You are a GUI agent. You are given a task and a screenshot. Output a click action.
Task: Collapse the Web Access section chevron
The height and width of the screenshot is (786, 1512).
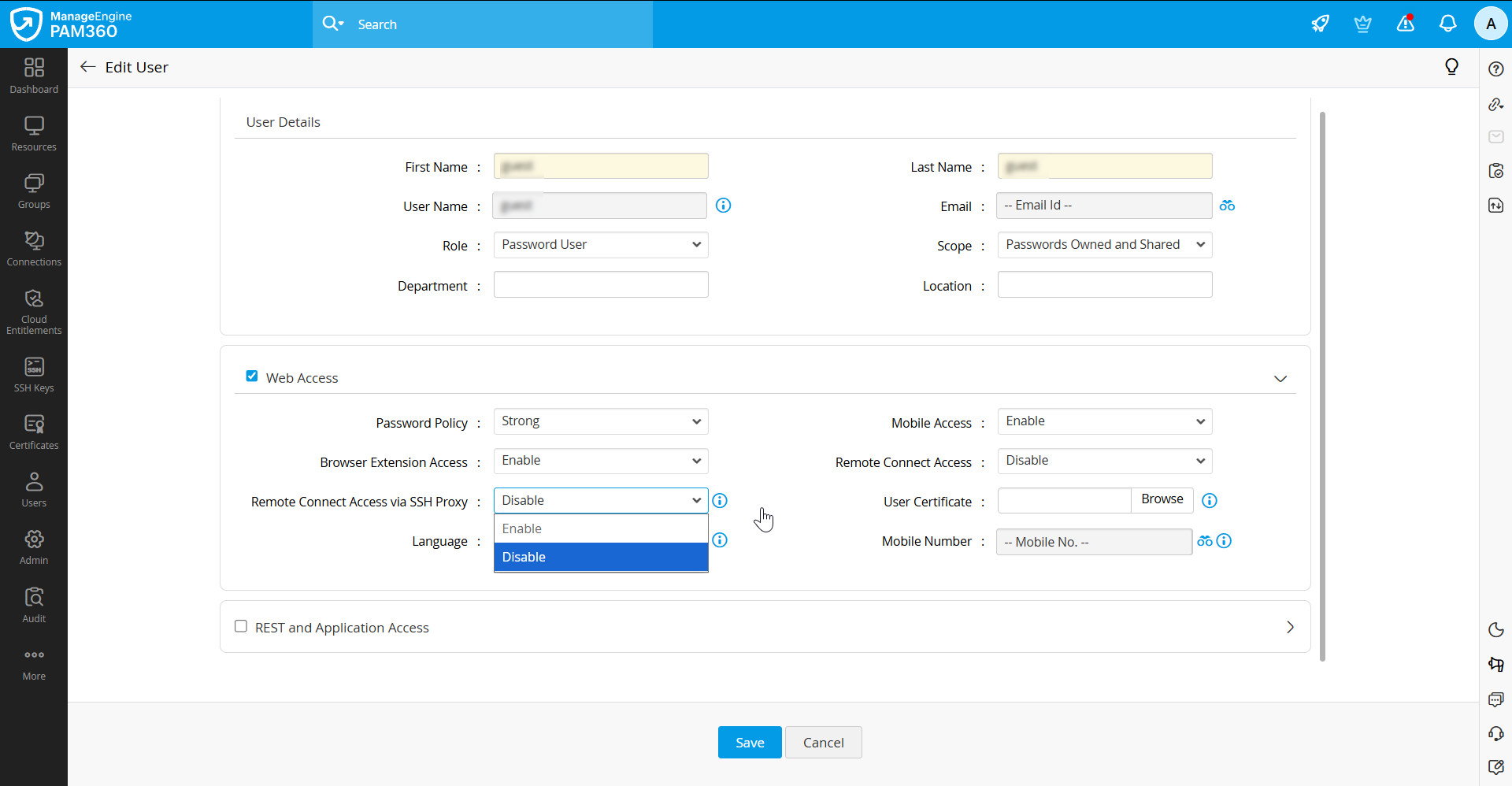(1280, 379)
